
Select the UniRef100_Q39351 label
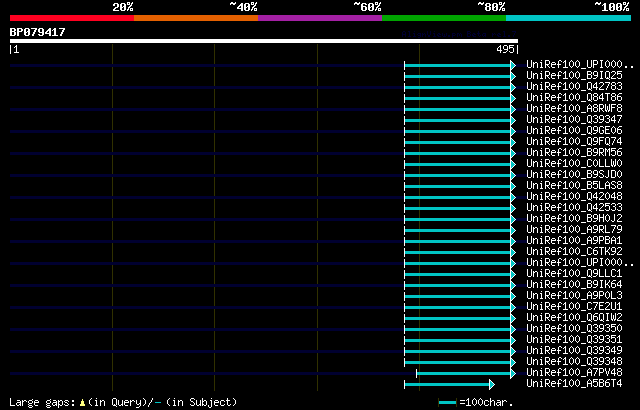click(x=574, y=340)
